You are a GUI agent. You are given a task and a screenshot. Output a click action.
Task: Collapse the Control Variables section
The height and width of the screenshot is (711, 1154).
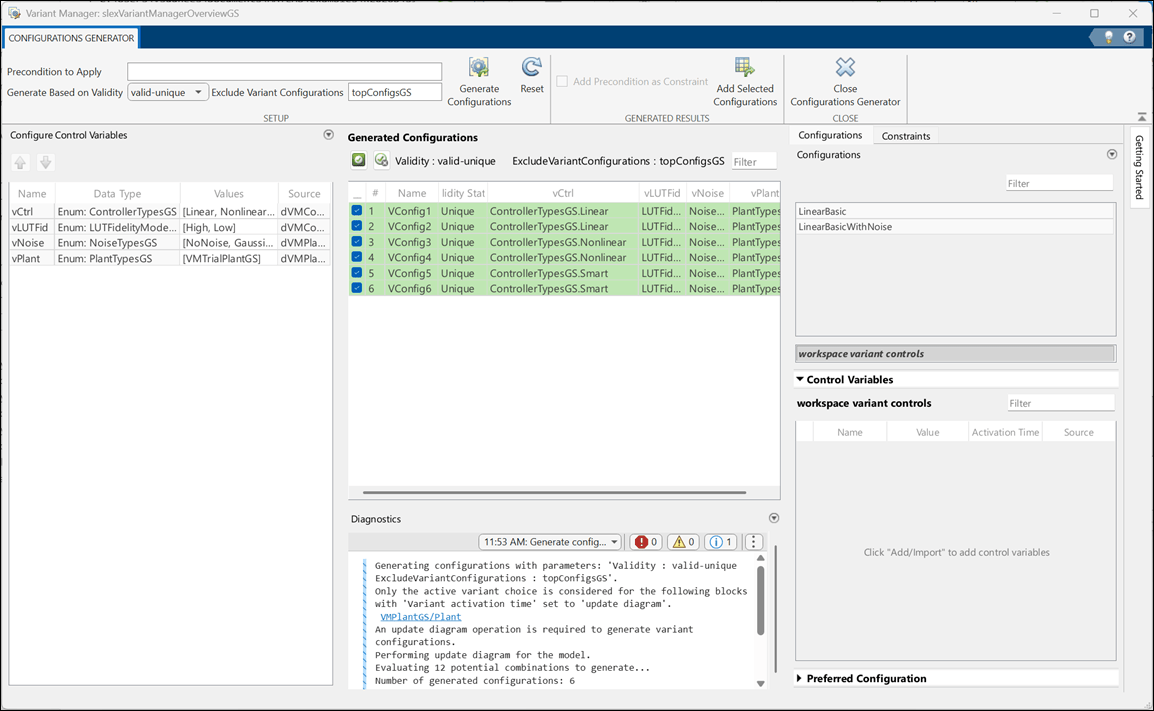point(800,379)
